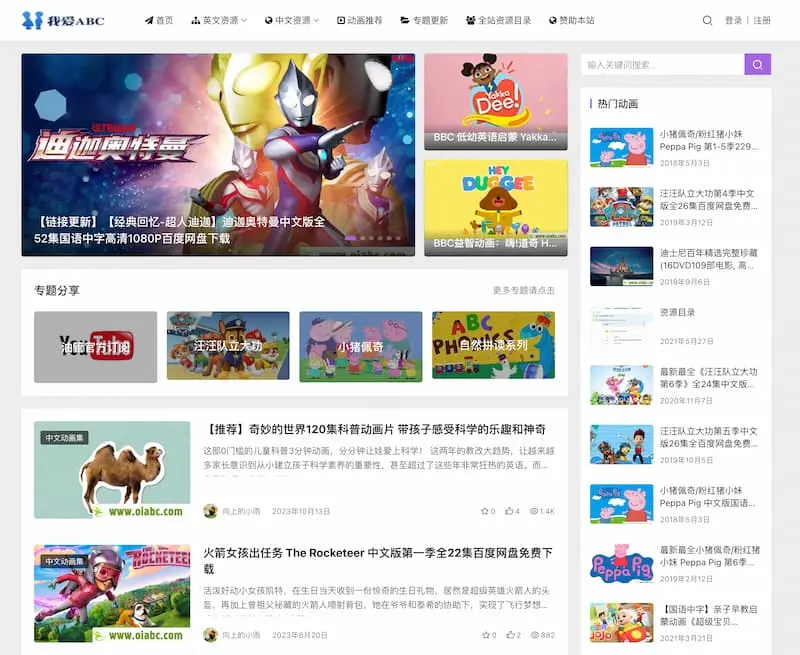Open the 汪汪队立大功 topic thumbnail

(228, 346)
